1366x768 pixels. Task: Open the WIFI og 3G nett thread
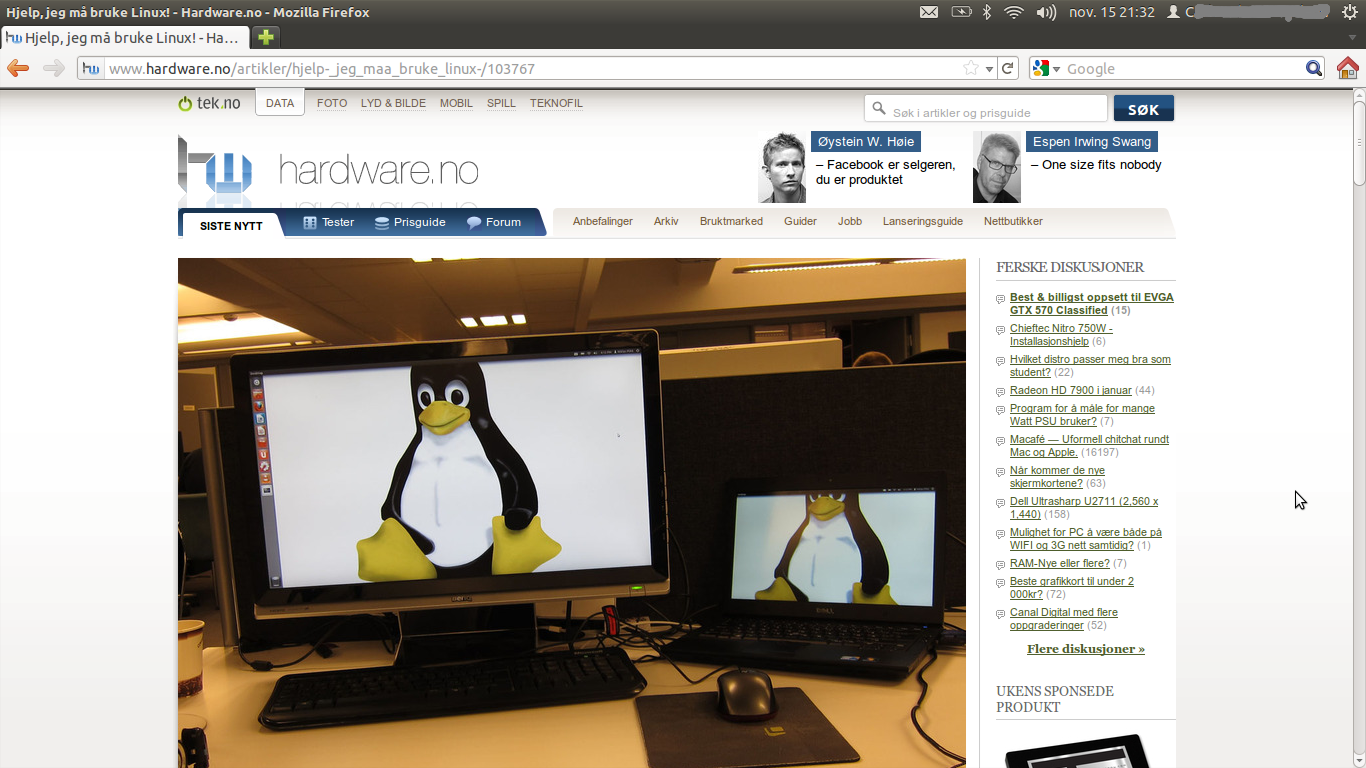point(1086,539)
